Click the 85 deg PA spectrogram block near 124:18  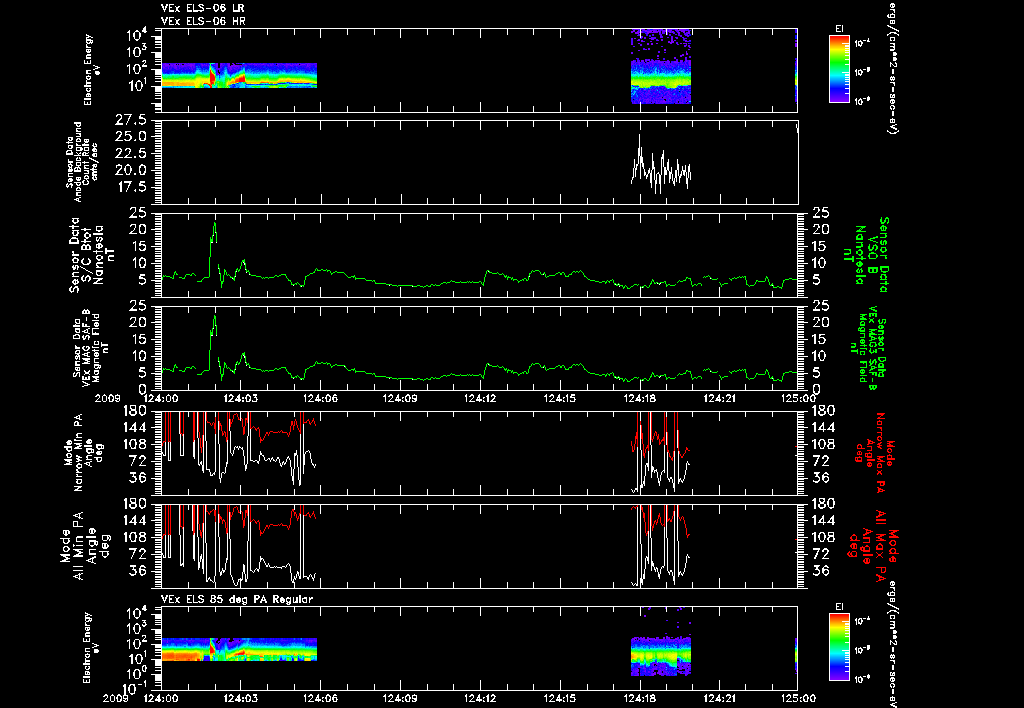pos(661,656)
